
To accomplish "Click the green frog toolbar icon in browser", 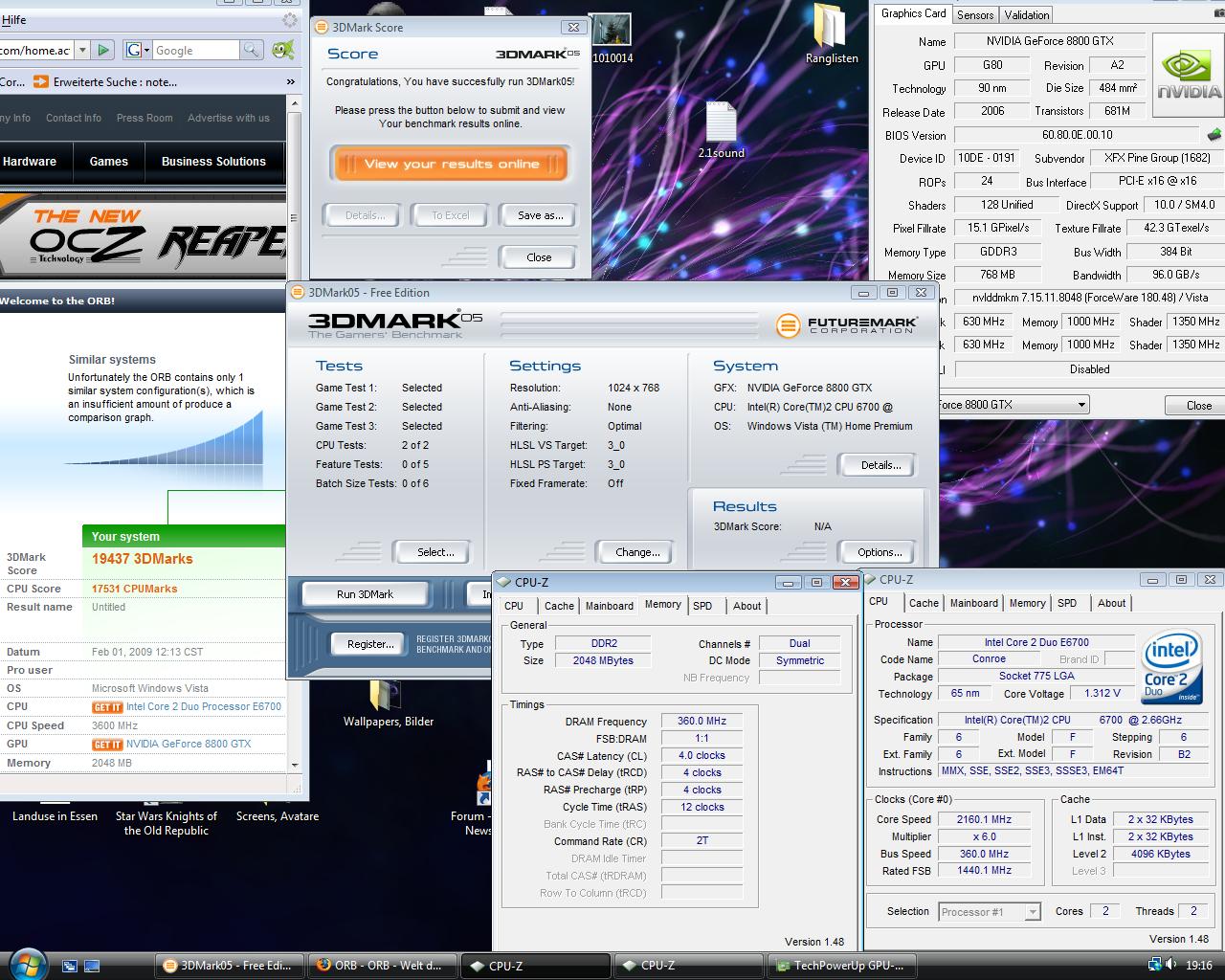I will (283, 50).
